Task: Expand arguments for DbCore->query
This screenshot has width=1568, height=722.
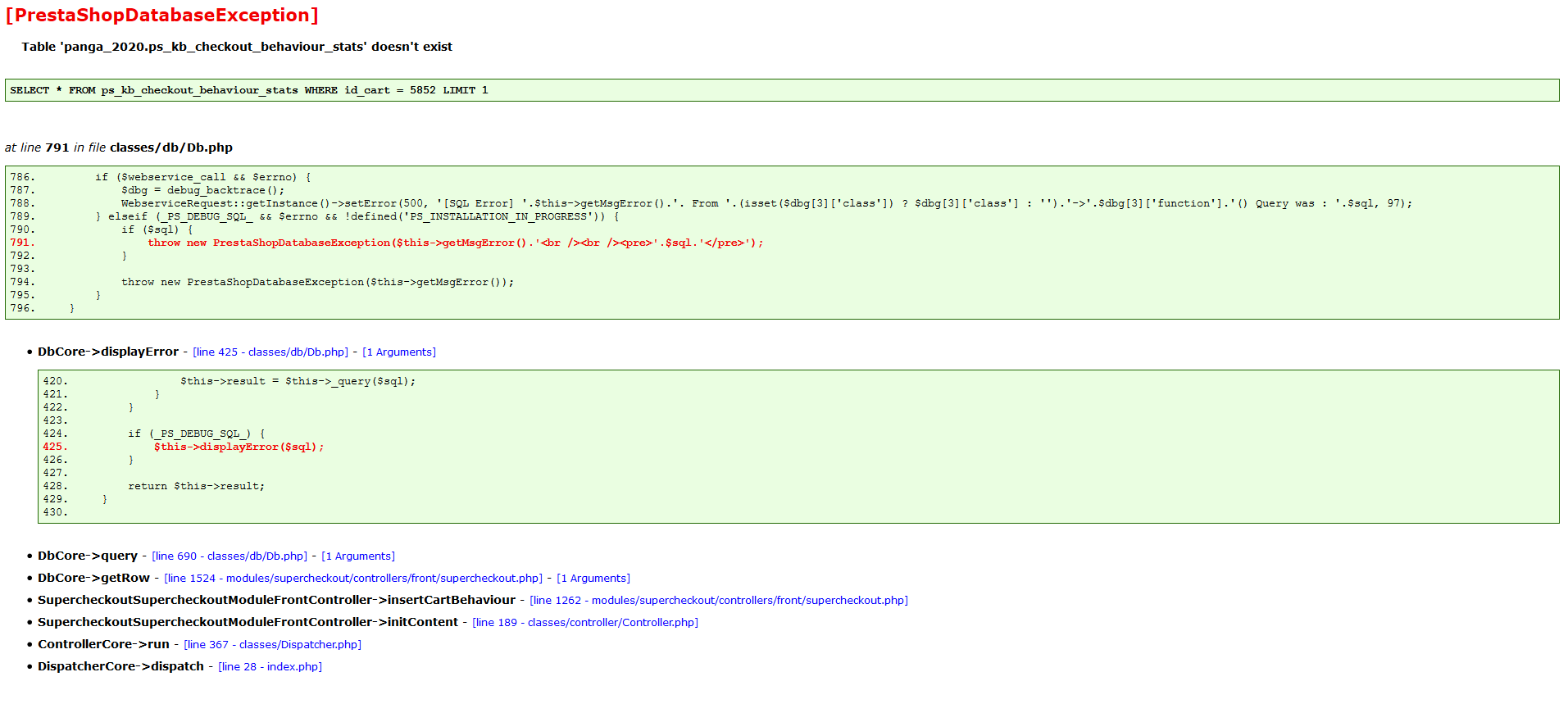Action: (358, 556)
